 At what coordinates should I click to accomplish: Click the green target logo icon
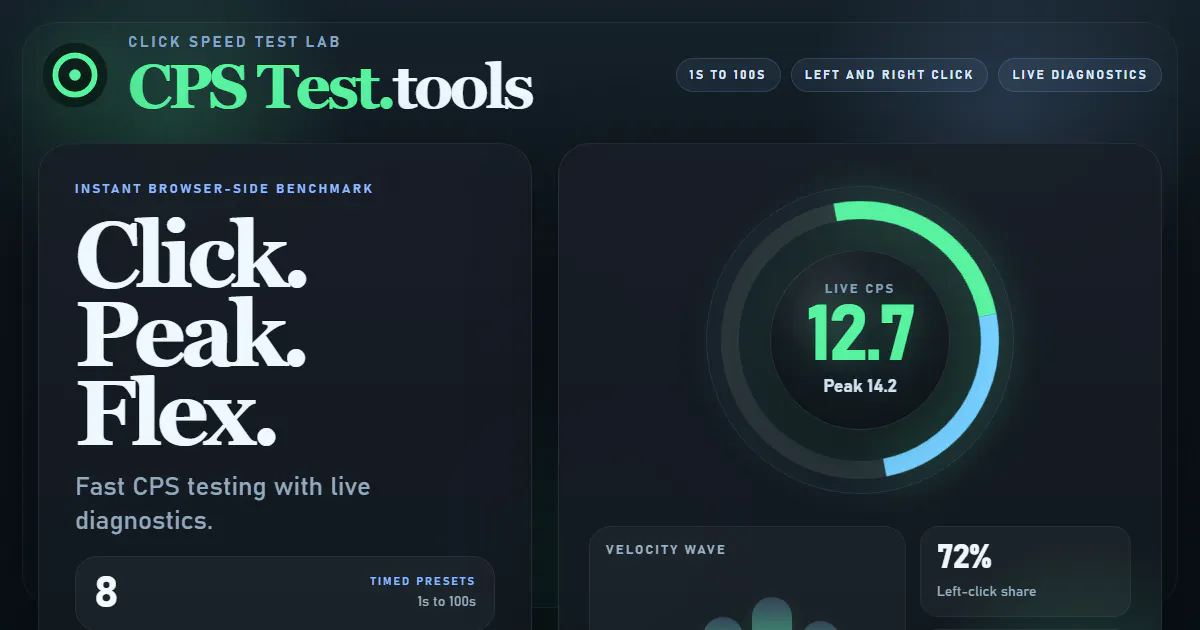click(x=76, y=75)
